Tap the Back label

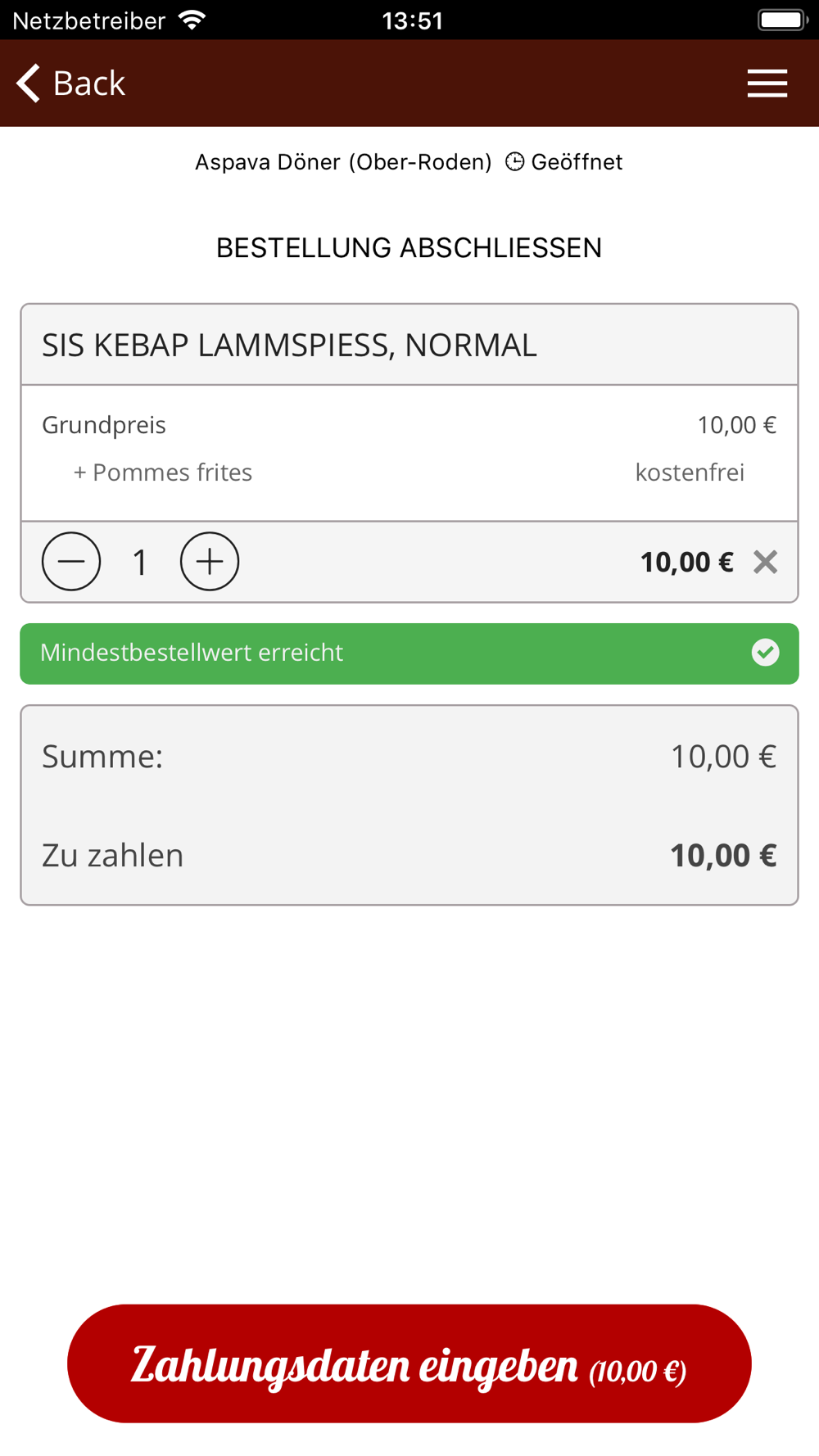click(x=89, y=84)
